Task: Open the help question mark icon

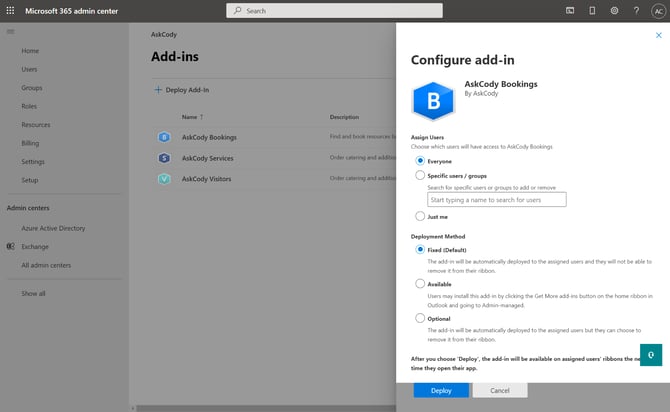Action: (x=636, y=10)
